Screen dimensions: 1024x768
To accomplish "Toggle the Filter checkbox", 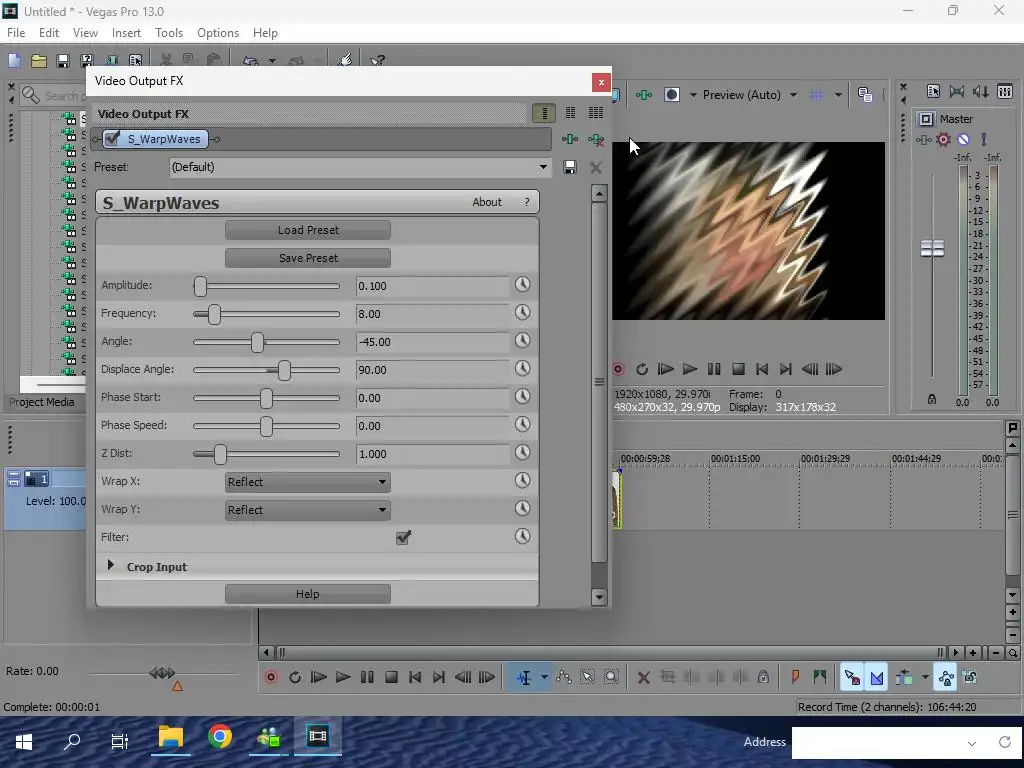I will click(404, 537).
